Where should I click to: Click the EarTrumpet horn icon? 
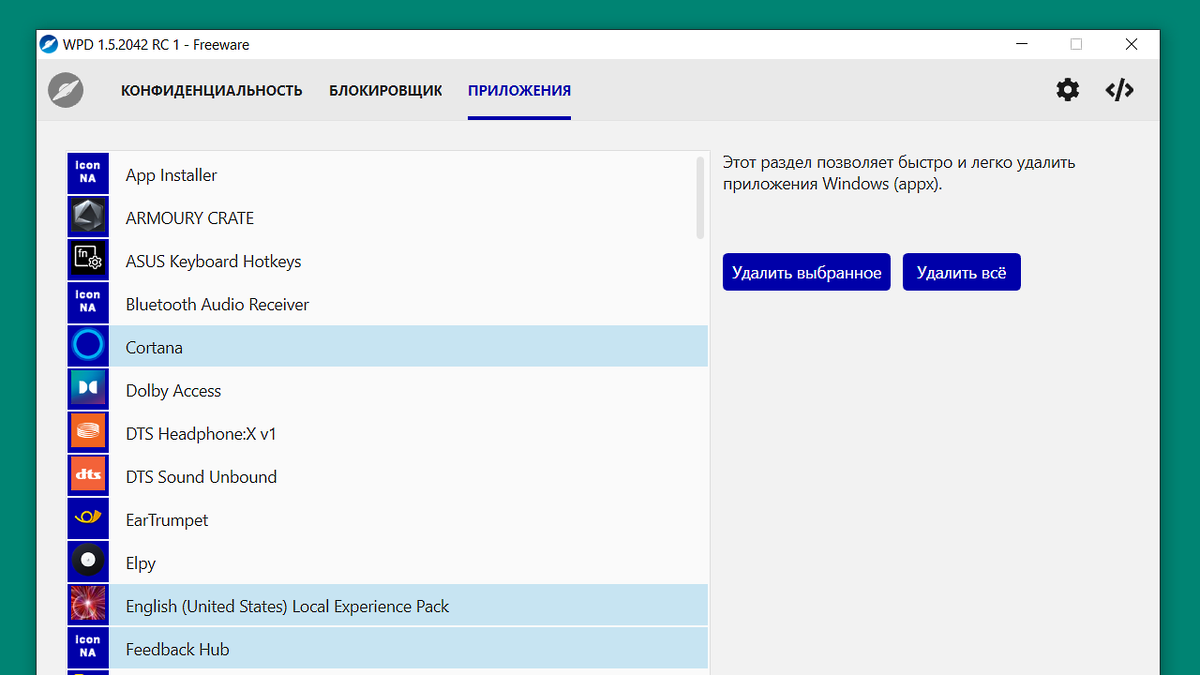[x=88, y=519]
